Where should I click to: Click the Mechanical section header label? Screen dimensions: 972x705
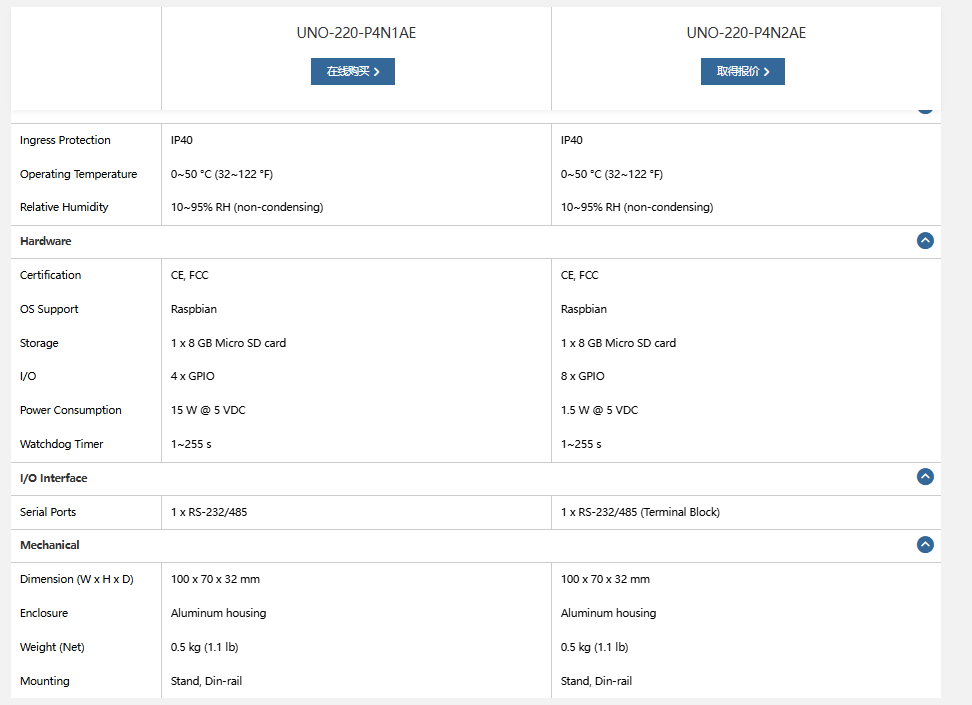(50, 545)
